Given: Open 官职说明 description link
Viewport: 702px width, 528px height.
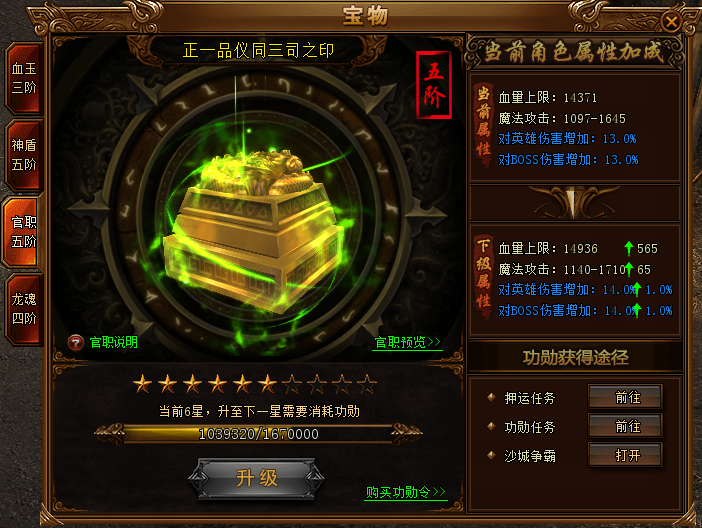Looking at the screenshot, I should (x=114, y=343).
